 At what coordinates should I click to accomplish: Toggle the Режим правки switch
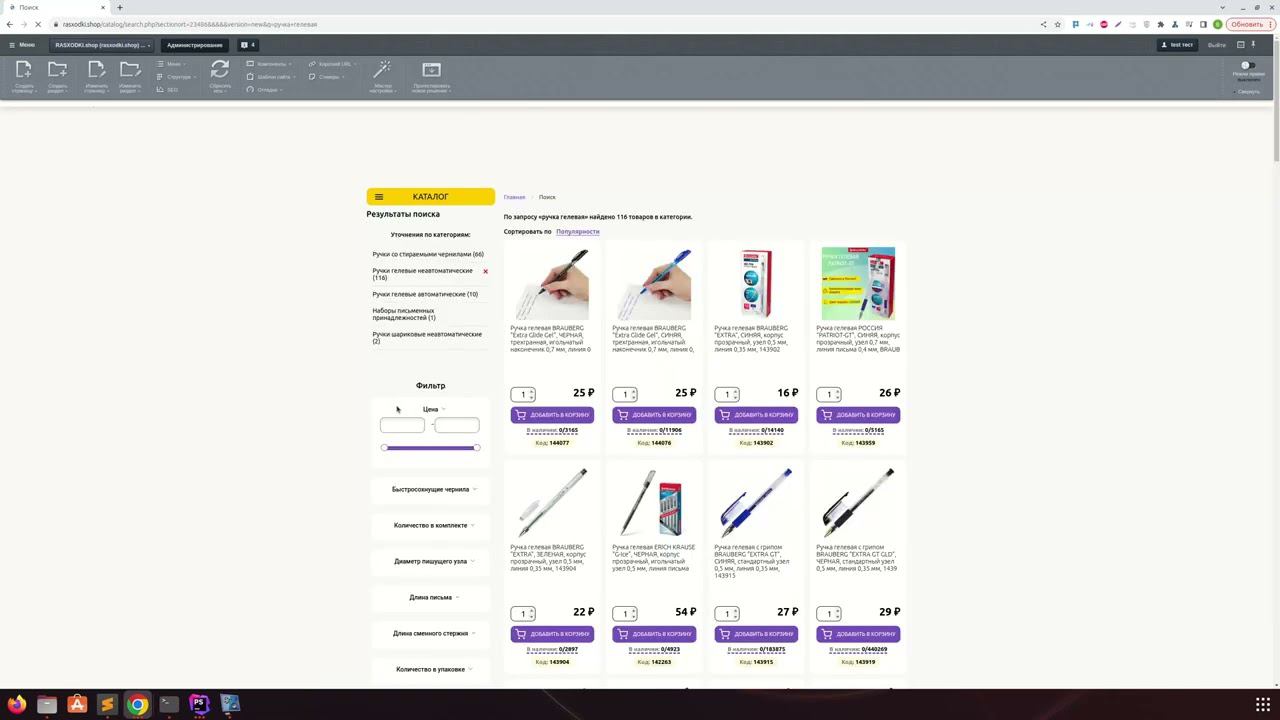point(1248,66)
